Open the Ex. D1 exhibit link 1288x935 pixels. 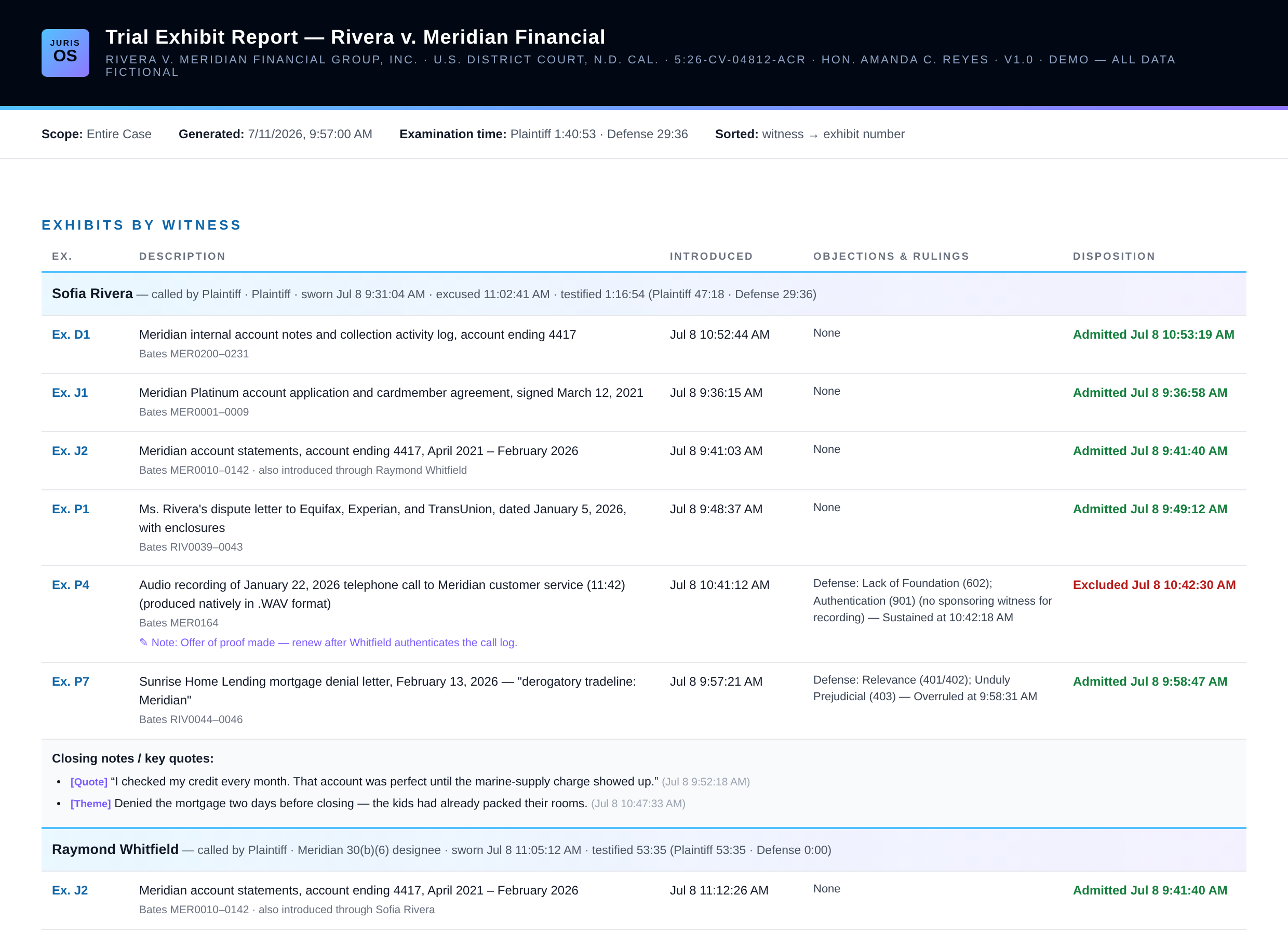click(71, 335)
